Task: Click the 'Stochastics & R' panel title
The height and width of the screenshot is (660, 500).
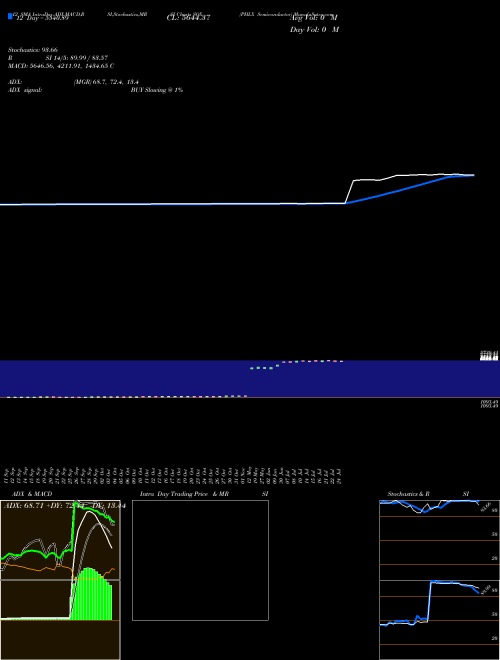Action: (x=409, y=494)
